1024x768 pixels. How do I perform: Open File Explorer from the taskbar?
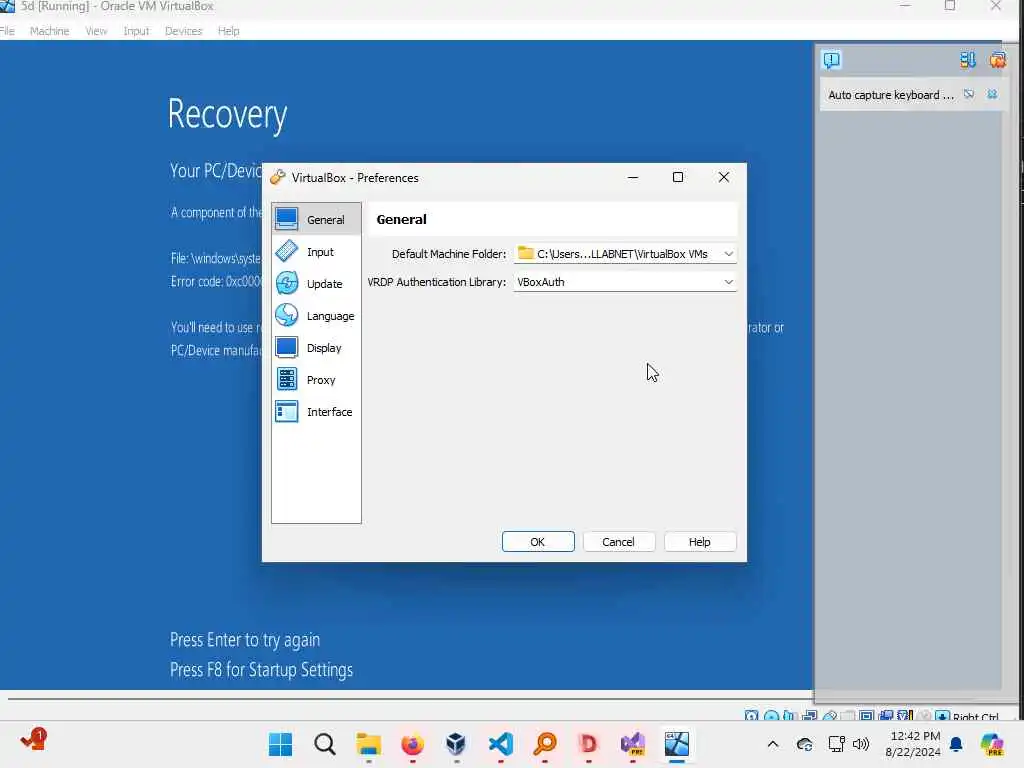368,744
